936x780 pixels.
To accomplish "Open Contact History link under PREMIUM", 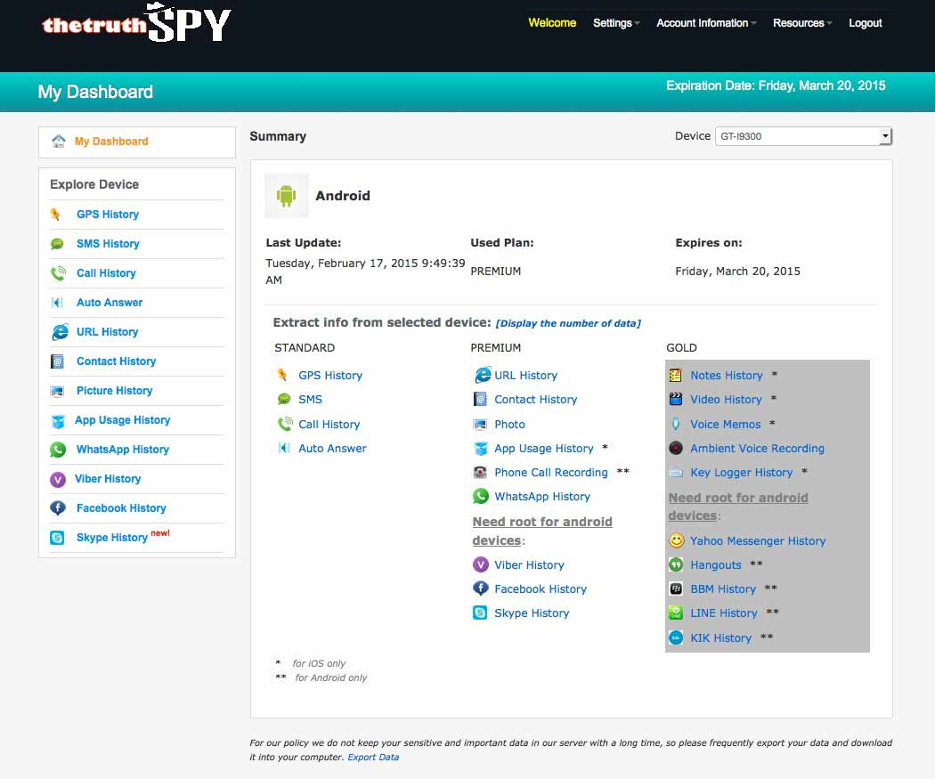I will pos(535,399).
